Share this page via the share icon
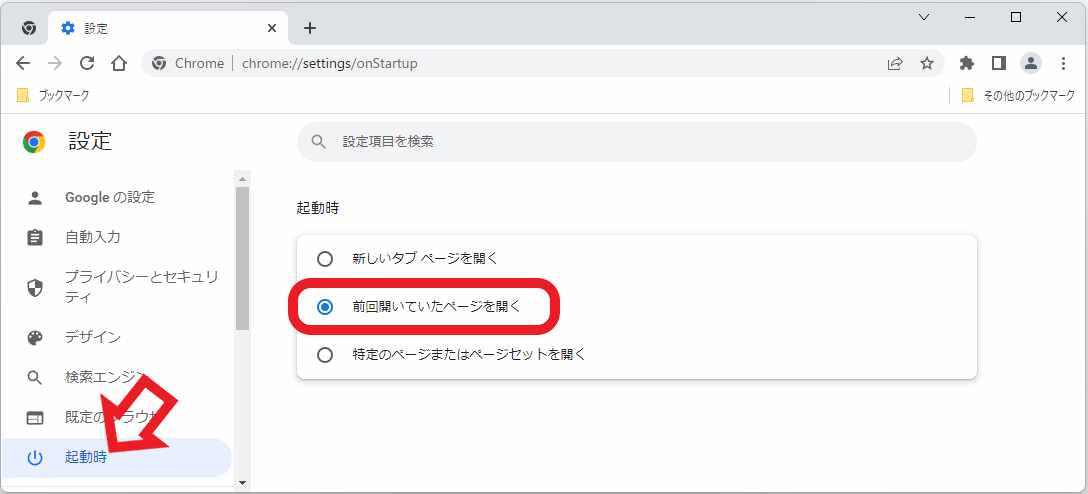 (895, 63)
